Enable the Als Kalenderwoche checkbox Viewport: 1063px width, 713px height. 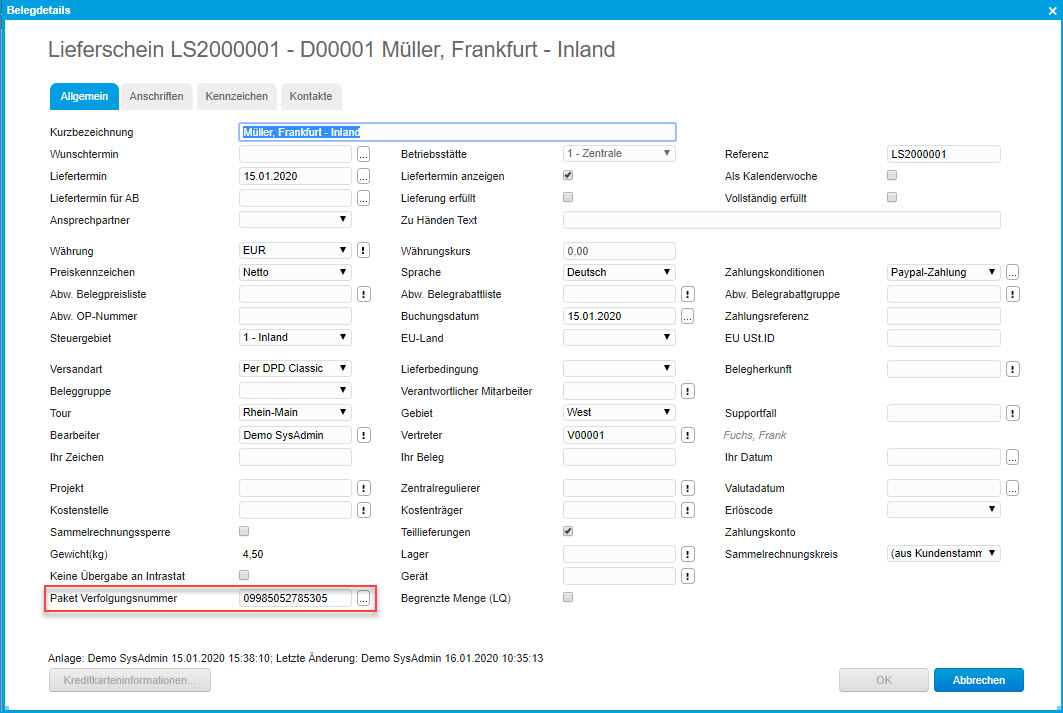(892, 175)
